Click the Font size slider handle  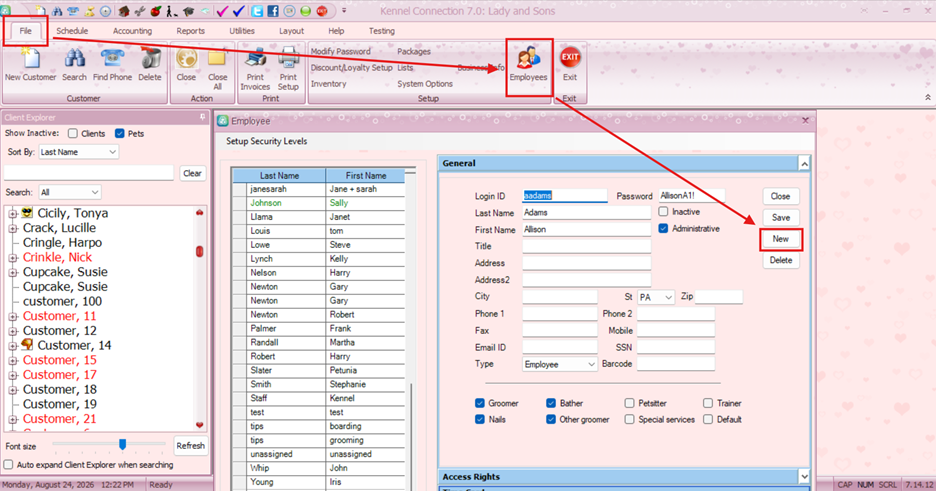coord(122,444)
